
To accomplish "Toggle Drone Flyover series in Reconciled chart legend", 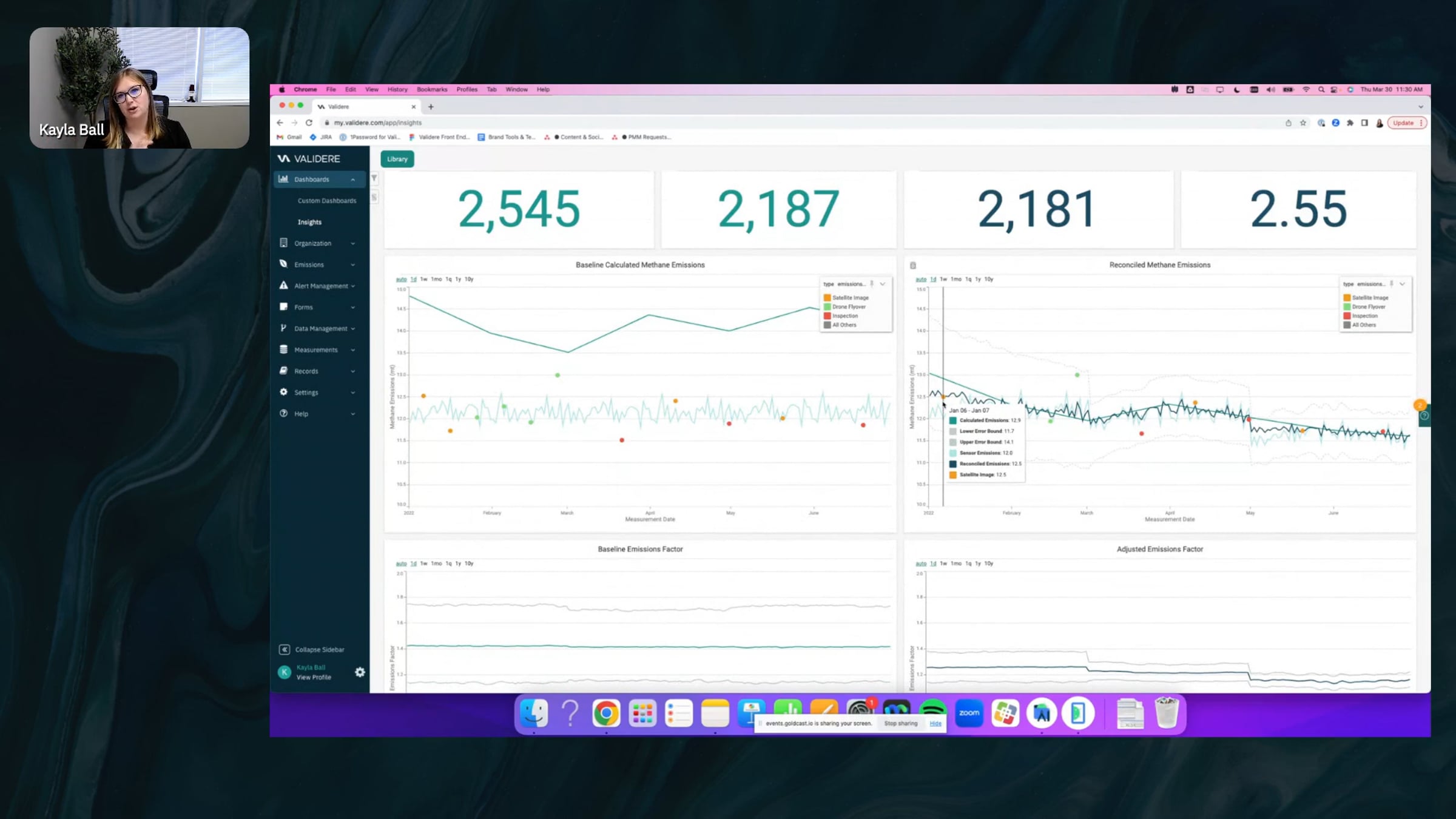I will click(1368, 307).
